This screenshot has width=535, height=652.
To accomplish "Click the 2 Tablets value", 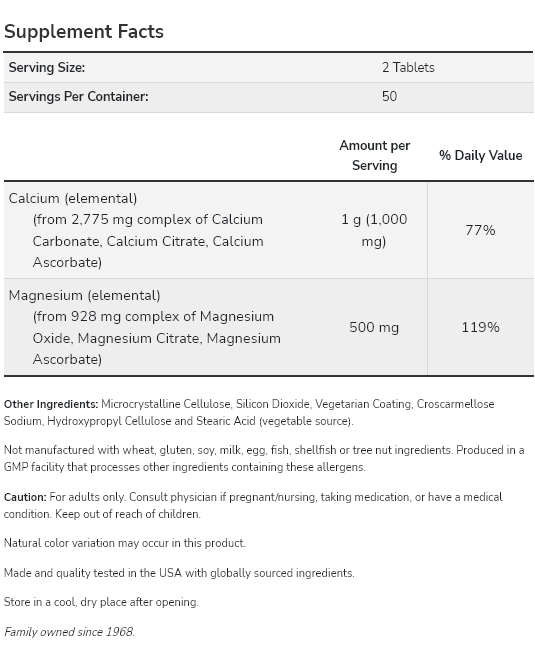I will 408,67.
